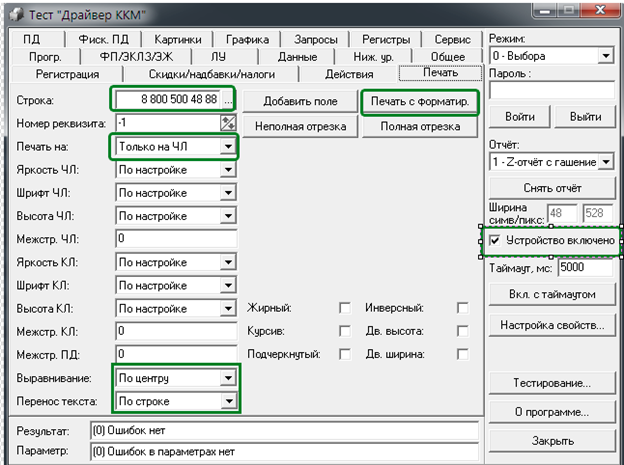This screenshot has height=465, width=624.
Task: Switch to the Регистрация tab
Action: tap(67, 74)
